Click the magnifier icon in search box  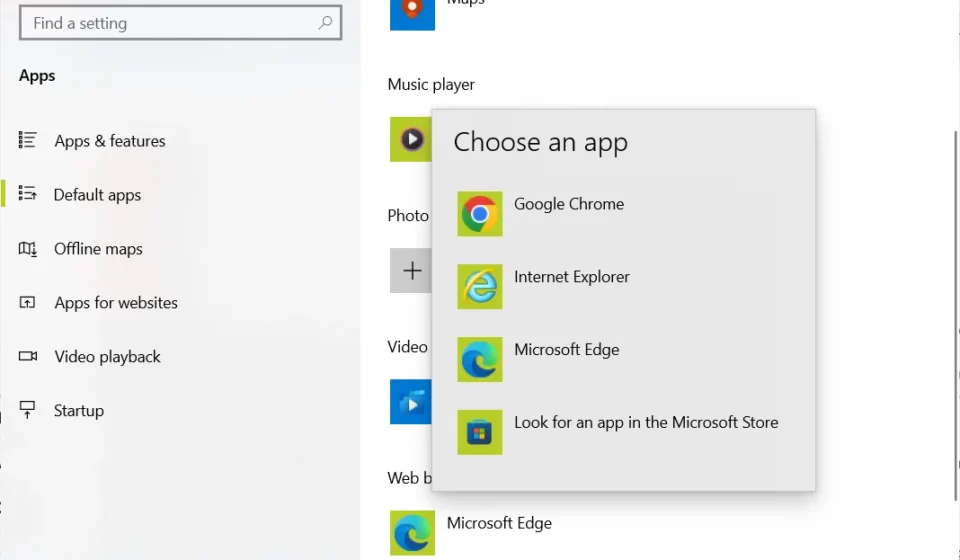[x=326, y=23]
